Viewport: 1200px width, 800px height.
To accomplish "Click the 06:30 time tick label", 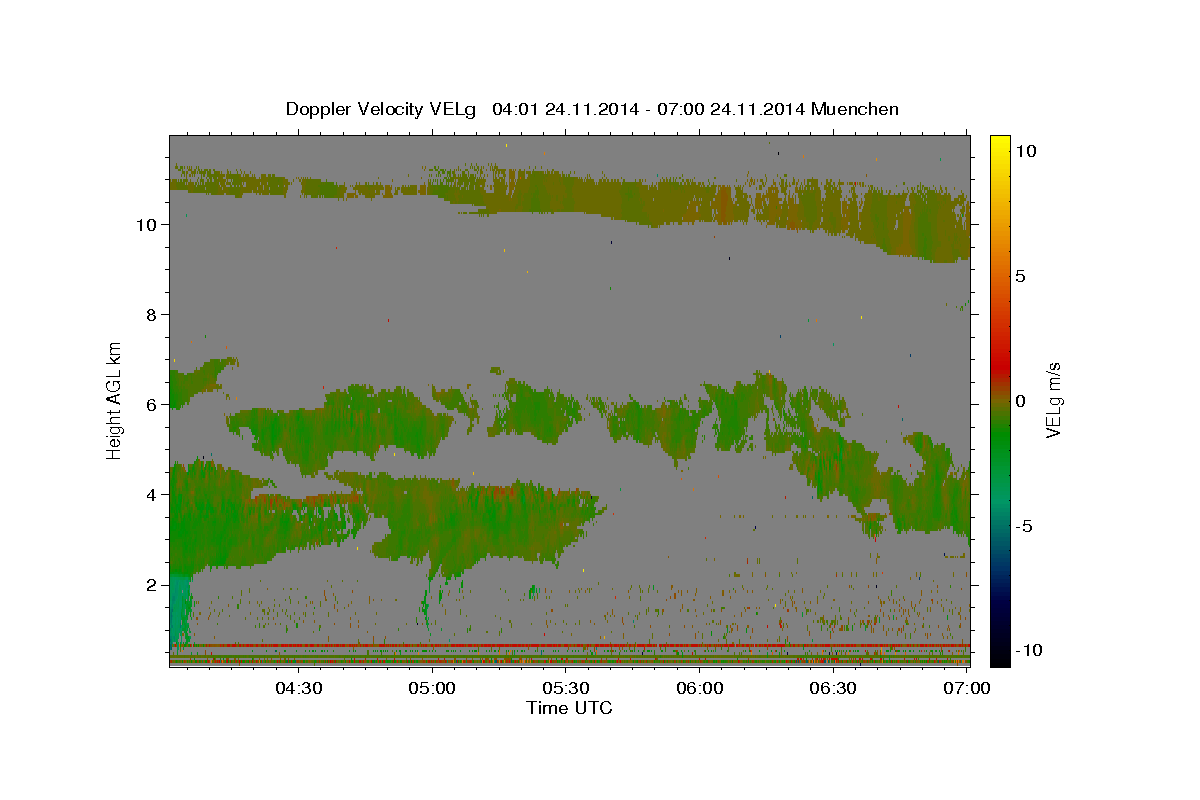I will pos(832,688).
